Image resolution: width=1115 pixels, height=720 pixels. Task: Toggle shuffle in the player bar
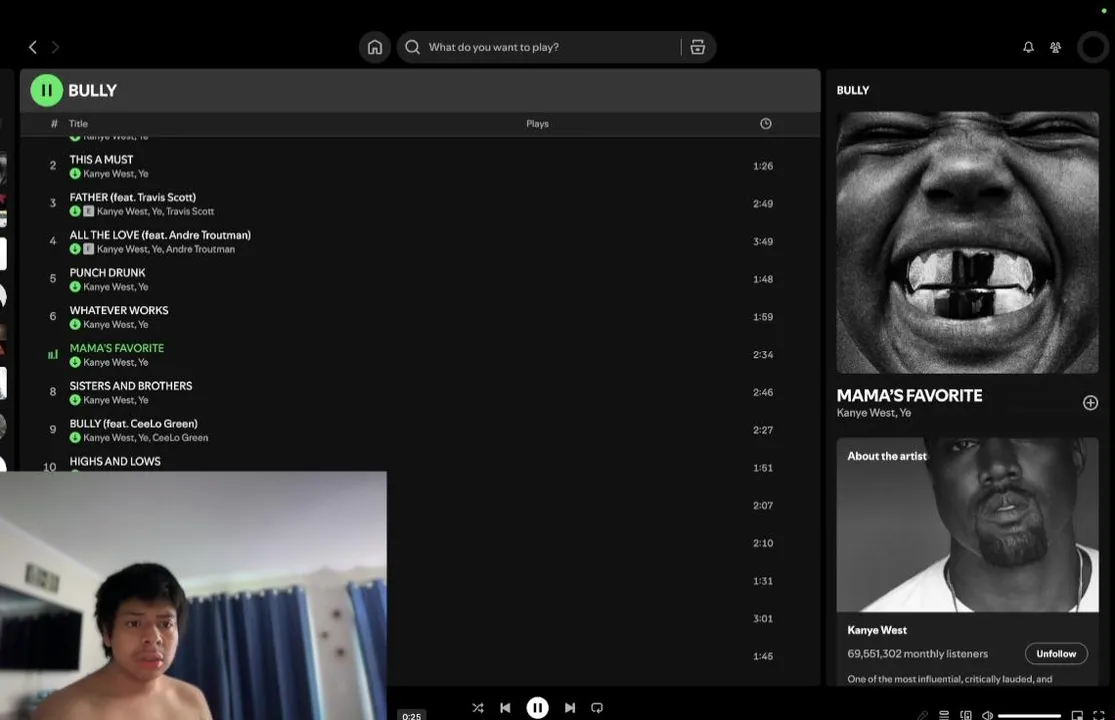coord(478,708)
